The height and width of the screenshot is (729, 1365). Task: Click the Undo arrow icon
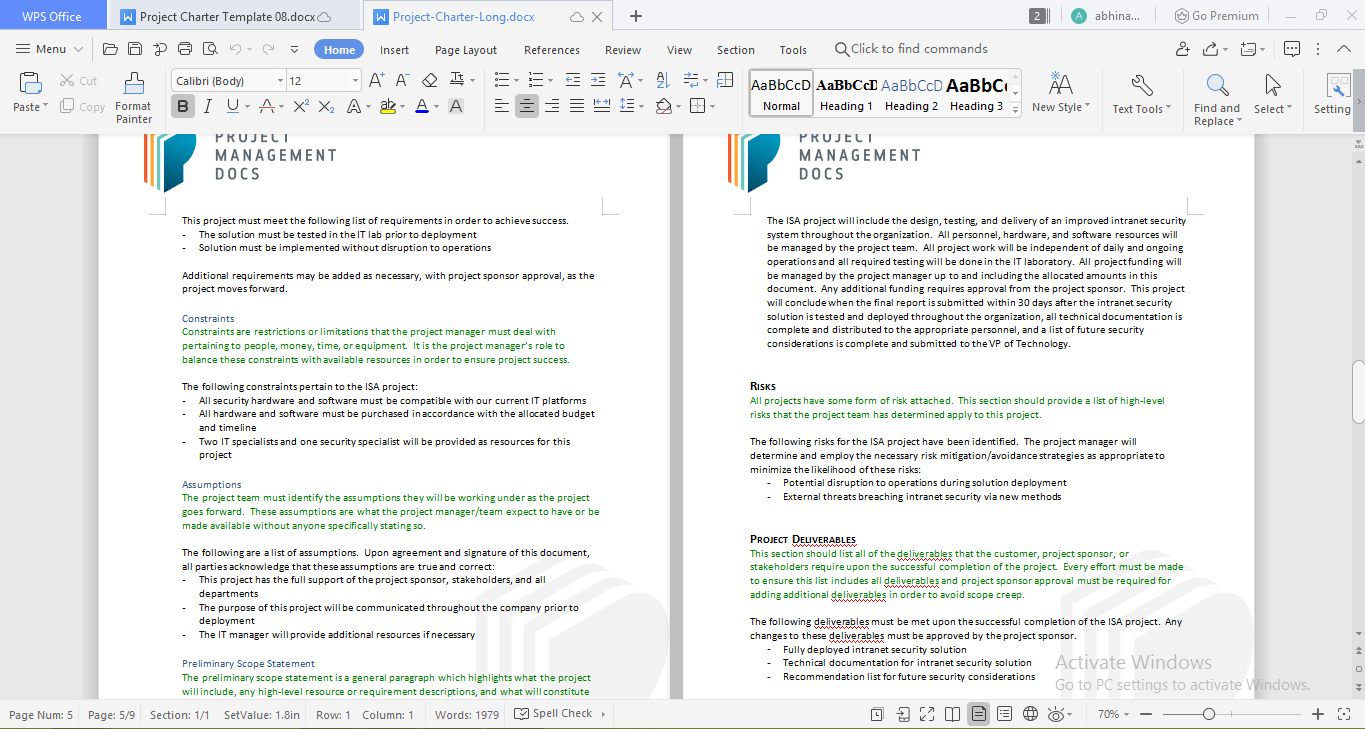235,49
